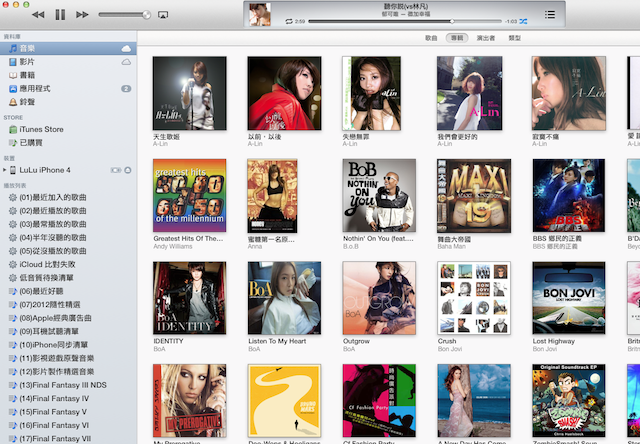This screenshot has height=444, width=640.
Task: Click the battery icon beside LuLu iPhone 4
Action: click(x=116, y=170)
